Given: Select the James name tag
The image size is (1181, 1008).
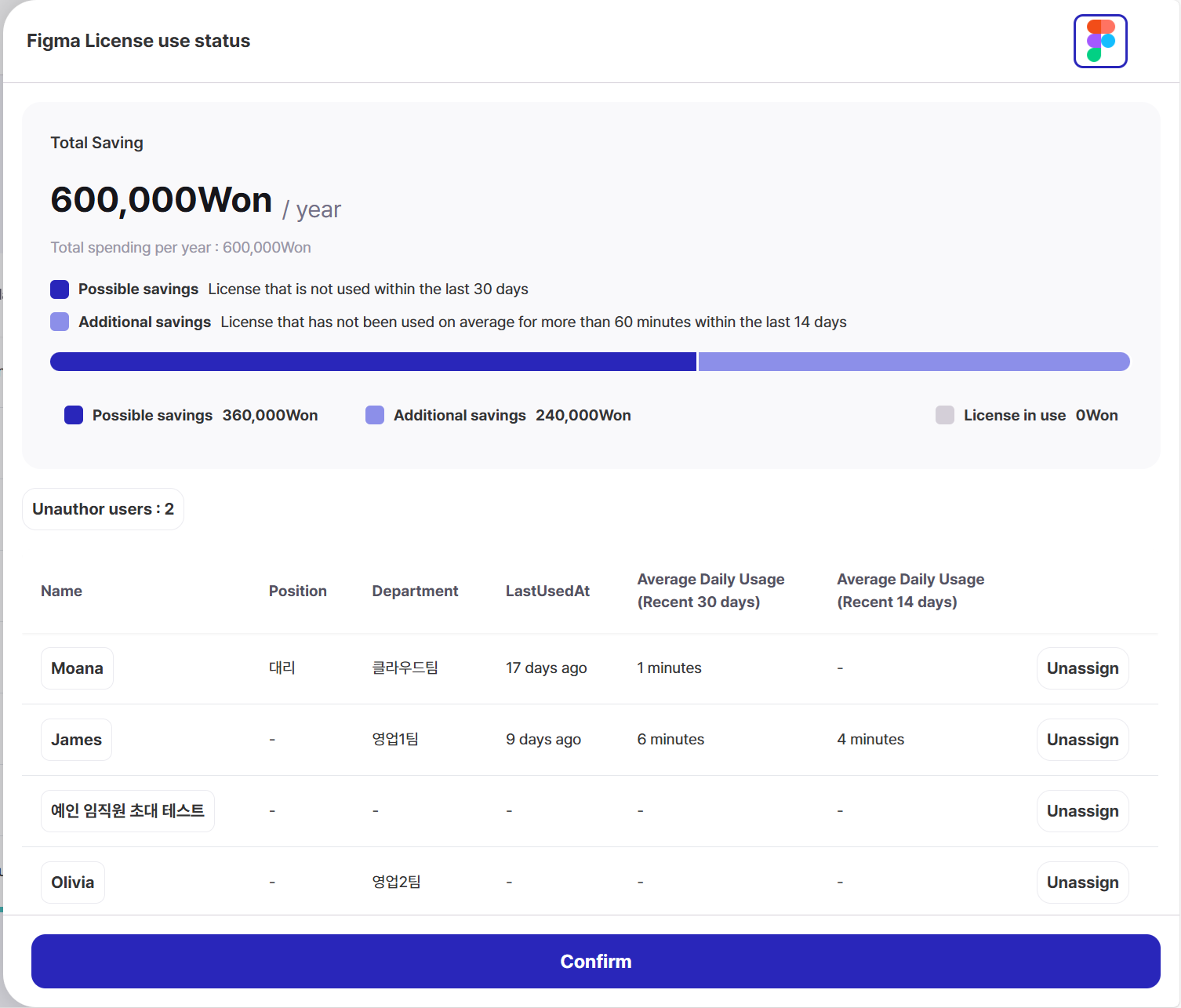Looking at the screenshot, I should [x=76, y=740].
